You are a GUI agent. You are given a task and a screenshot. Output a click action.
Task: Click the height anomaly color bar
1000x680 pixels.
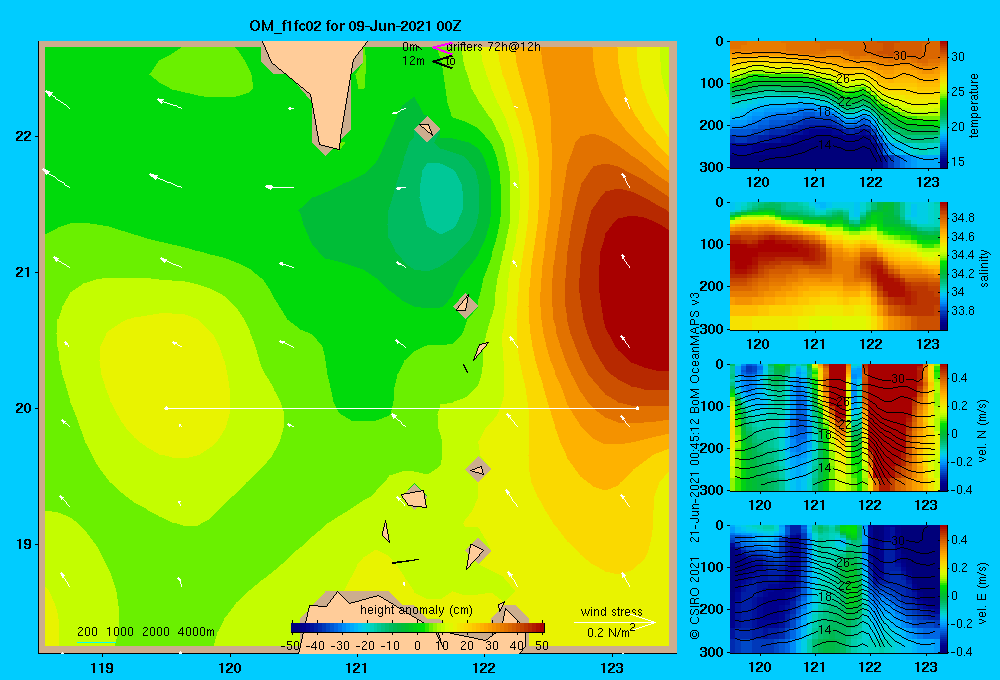(x=418, y=627)
